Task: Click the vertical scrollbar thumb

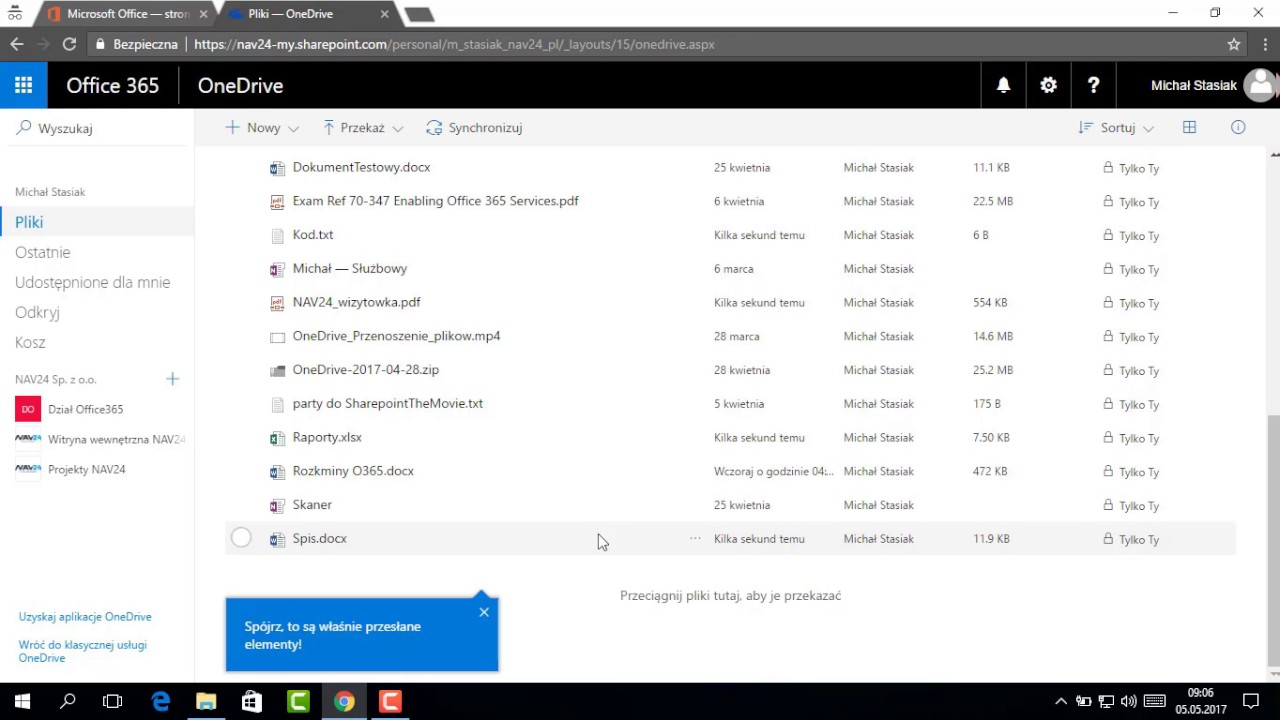Action: (1273, 540)
